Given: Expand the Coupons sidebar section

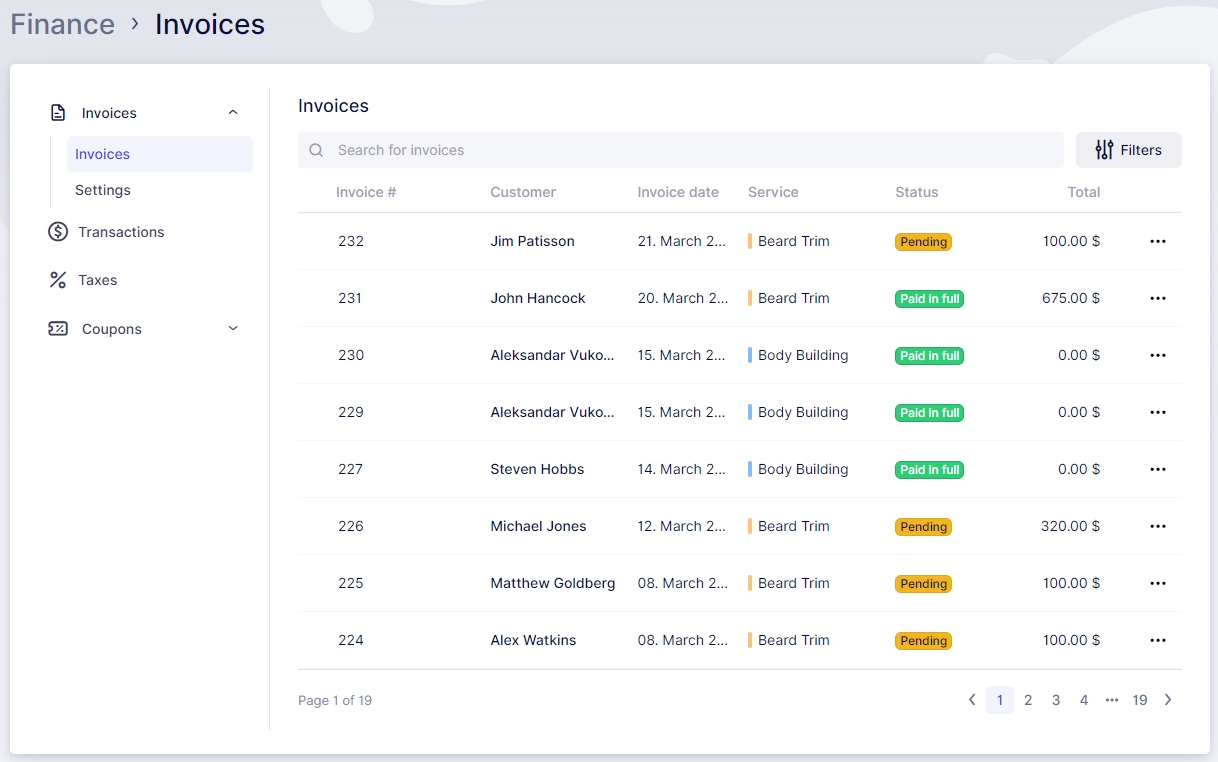Looking at the screenshot, I should [x=233, y=329].
